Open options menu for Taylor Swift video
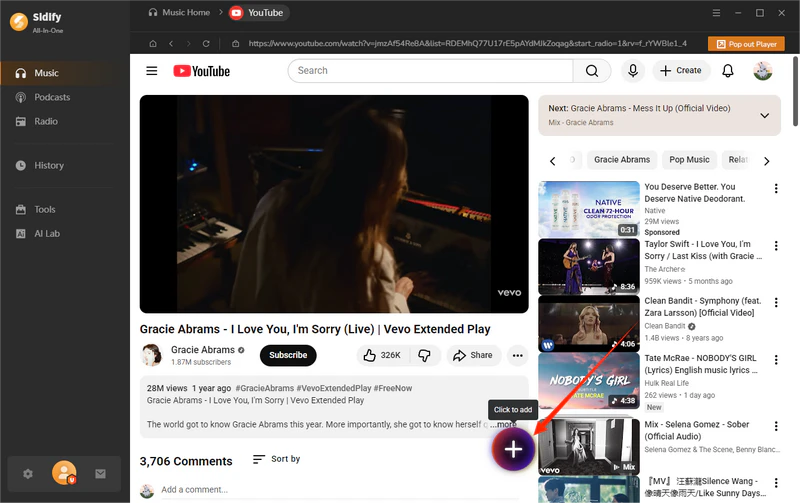This screenshot has height=503, width=800. click(x=776, y=246)
